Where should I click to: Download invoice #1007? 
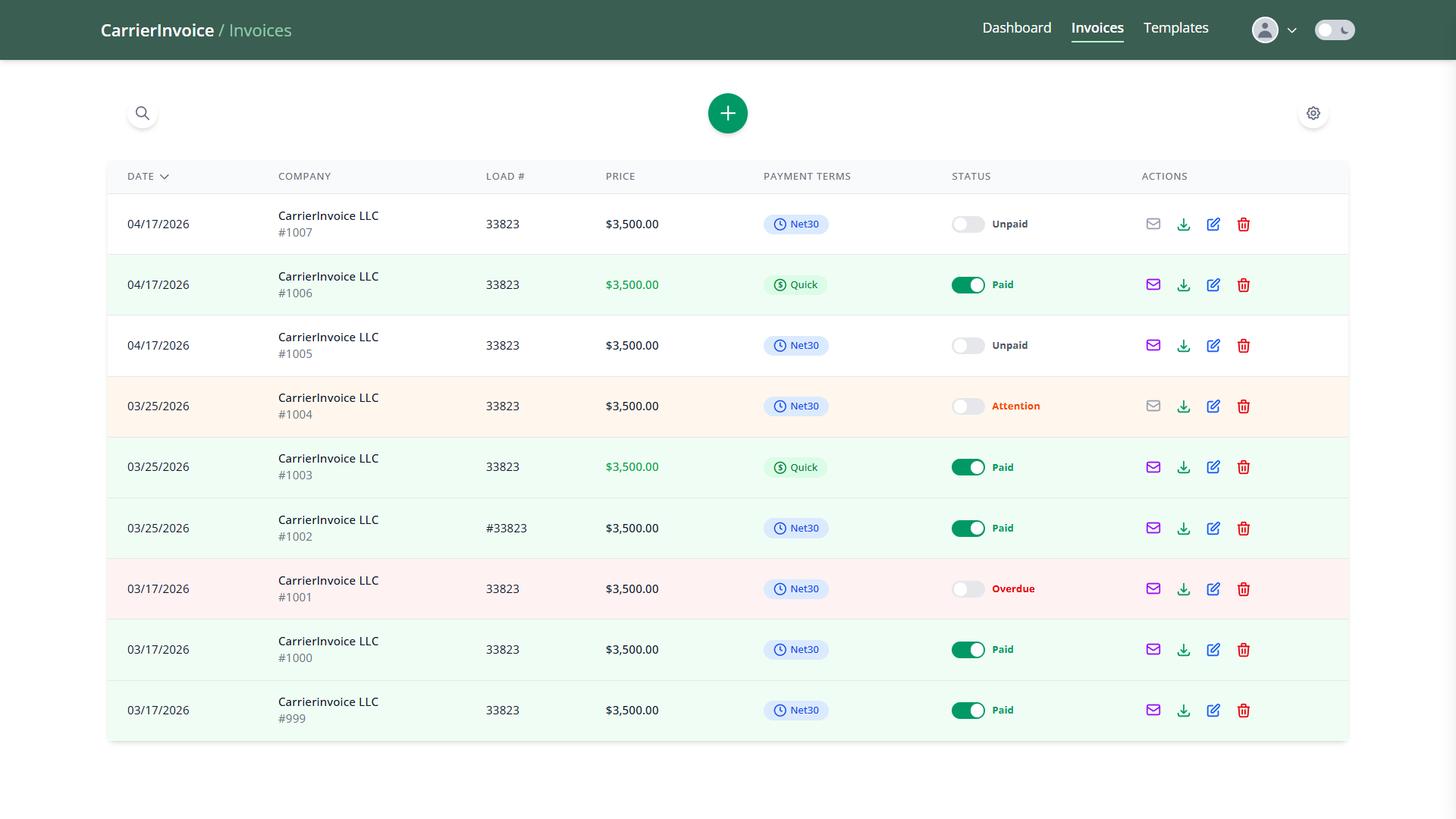[x=1184, y=224]
